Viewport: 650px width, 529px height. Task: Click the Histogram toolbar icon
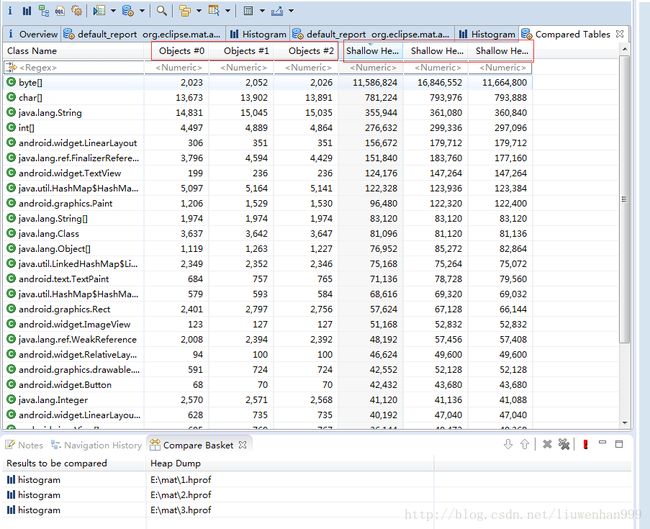(27, 11)
